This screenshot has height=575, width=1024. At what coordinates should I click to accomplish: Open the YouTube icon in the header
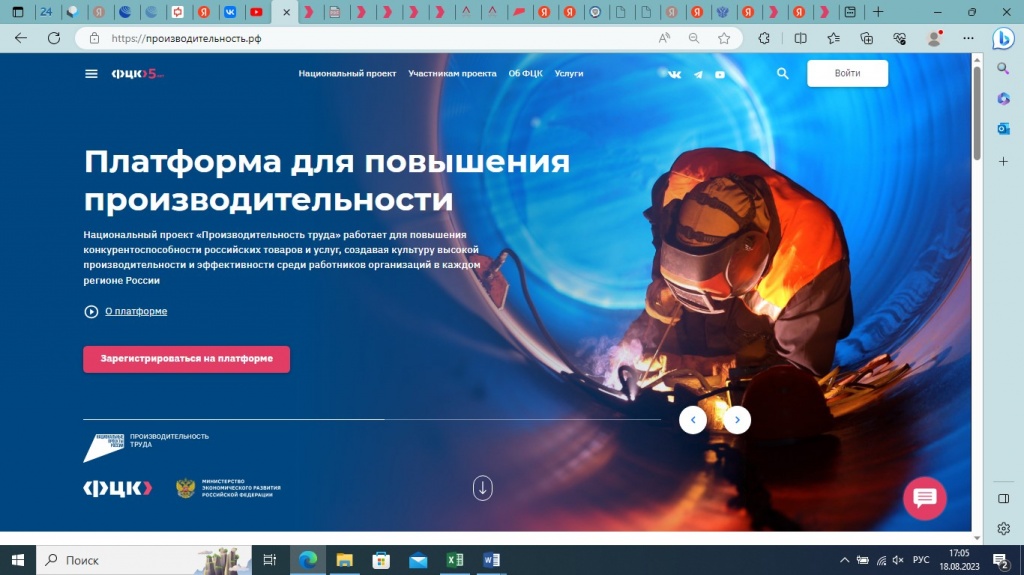coord(720,74)
